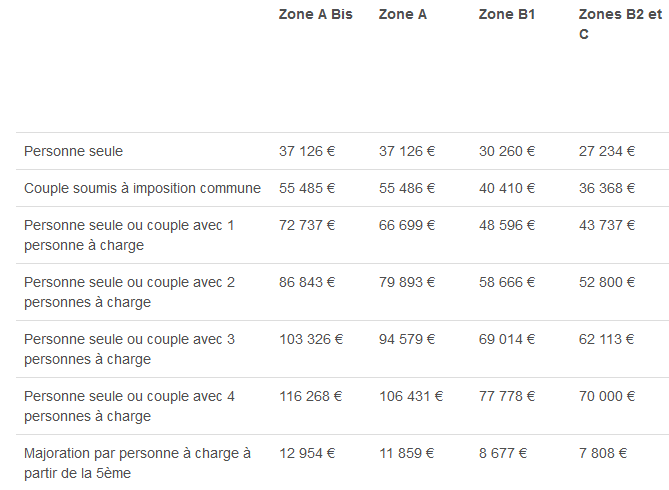Select the 103 326 € value

pos(311,340)
